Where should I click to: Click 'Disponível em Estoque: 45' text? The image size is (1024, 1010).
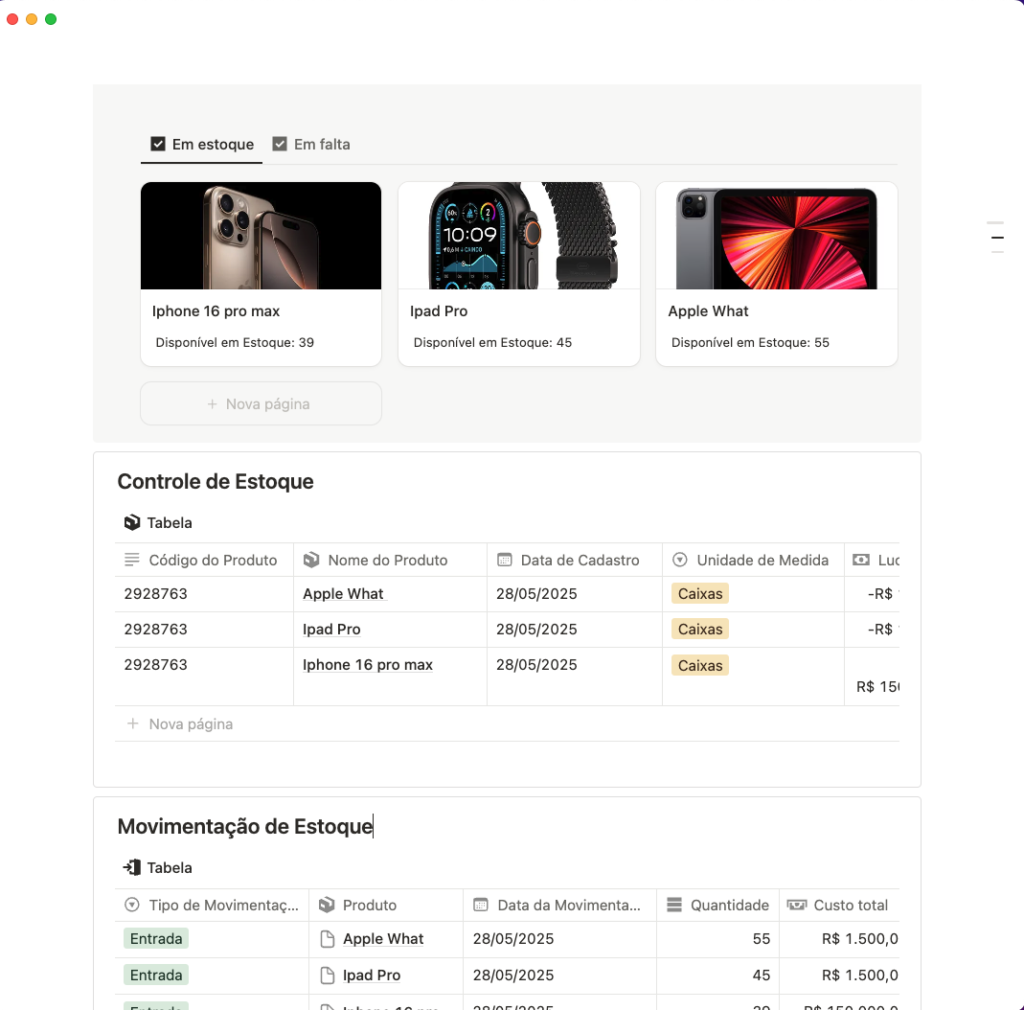tap(492, 343)
